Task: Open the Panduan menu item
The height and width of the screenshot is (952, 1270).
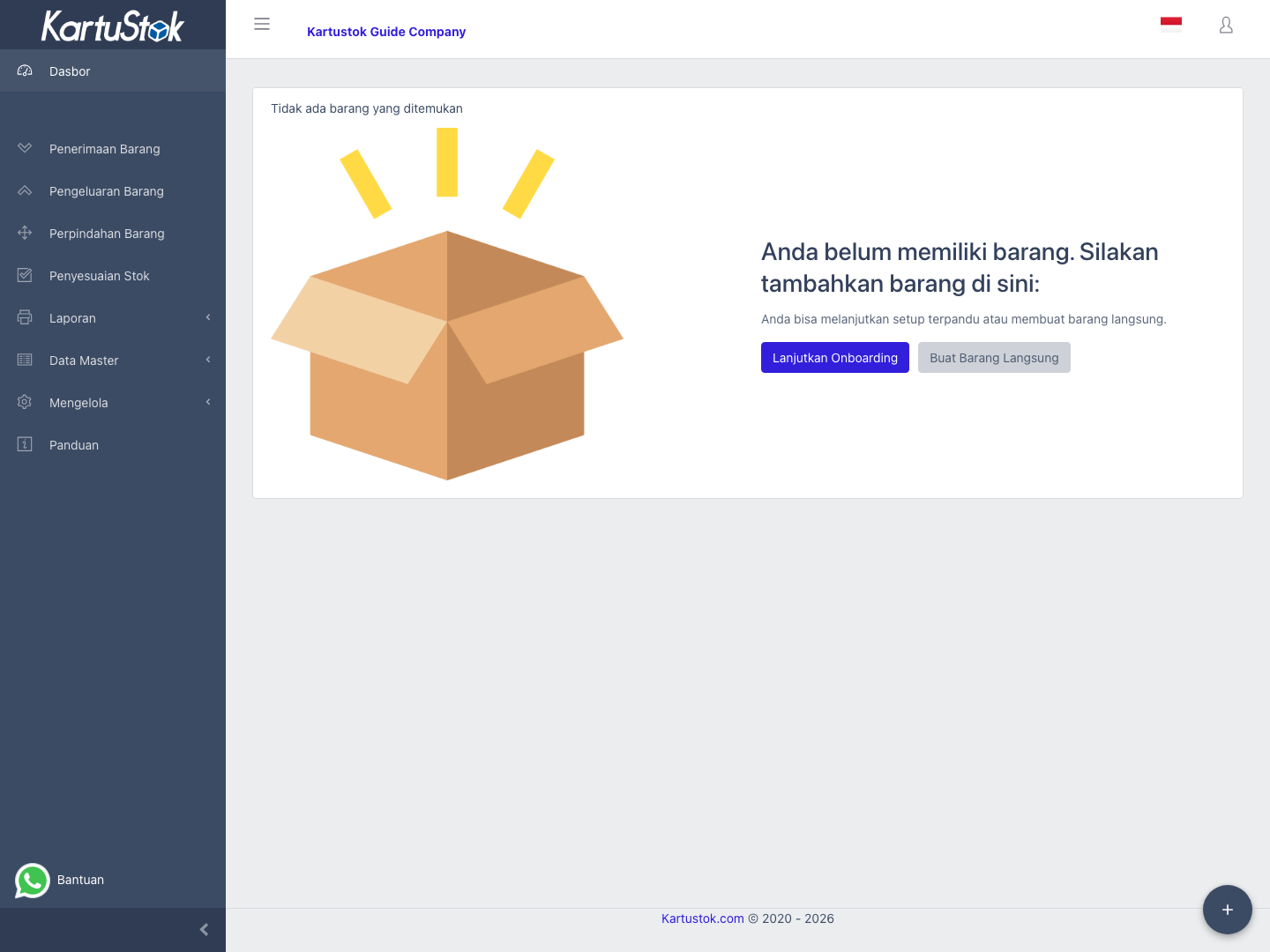Action: tap(113, 444)
